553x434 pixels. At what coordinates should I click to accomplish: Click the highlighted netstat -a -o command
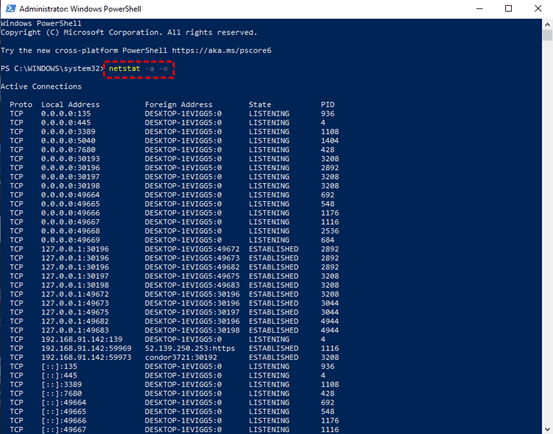click(x=139, y=69)
